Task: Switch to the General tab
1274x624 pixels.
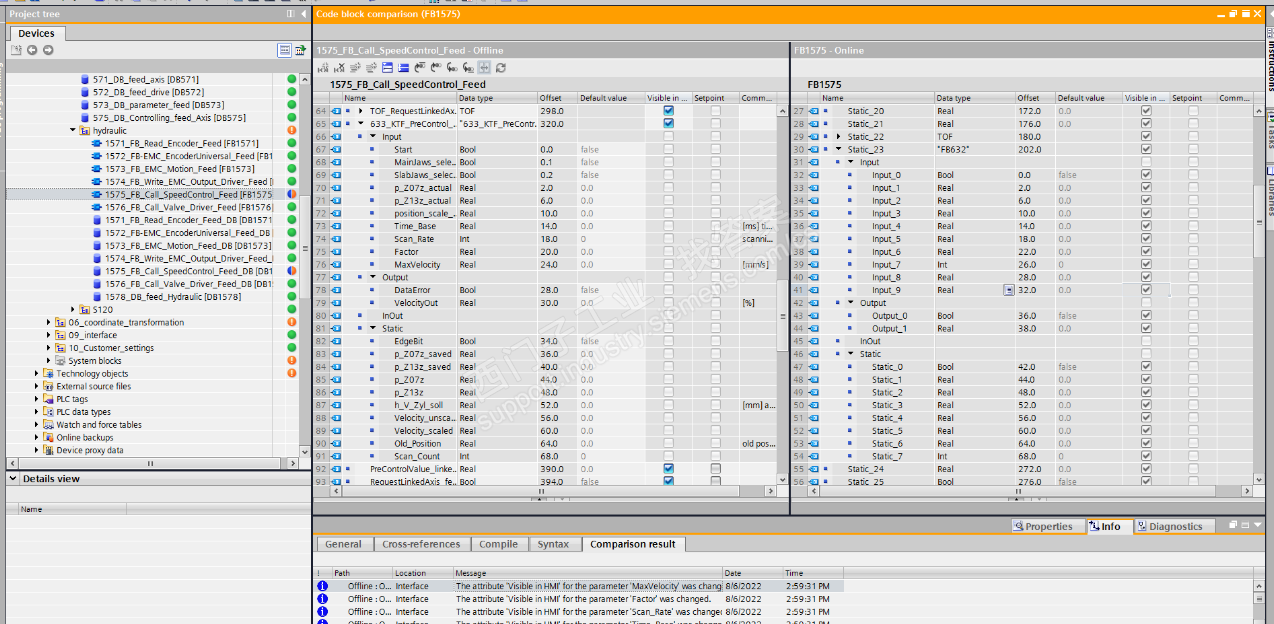Action: click(x=343, y=544)
